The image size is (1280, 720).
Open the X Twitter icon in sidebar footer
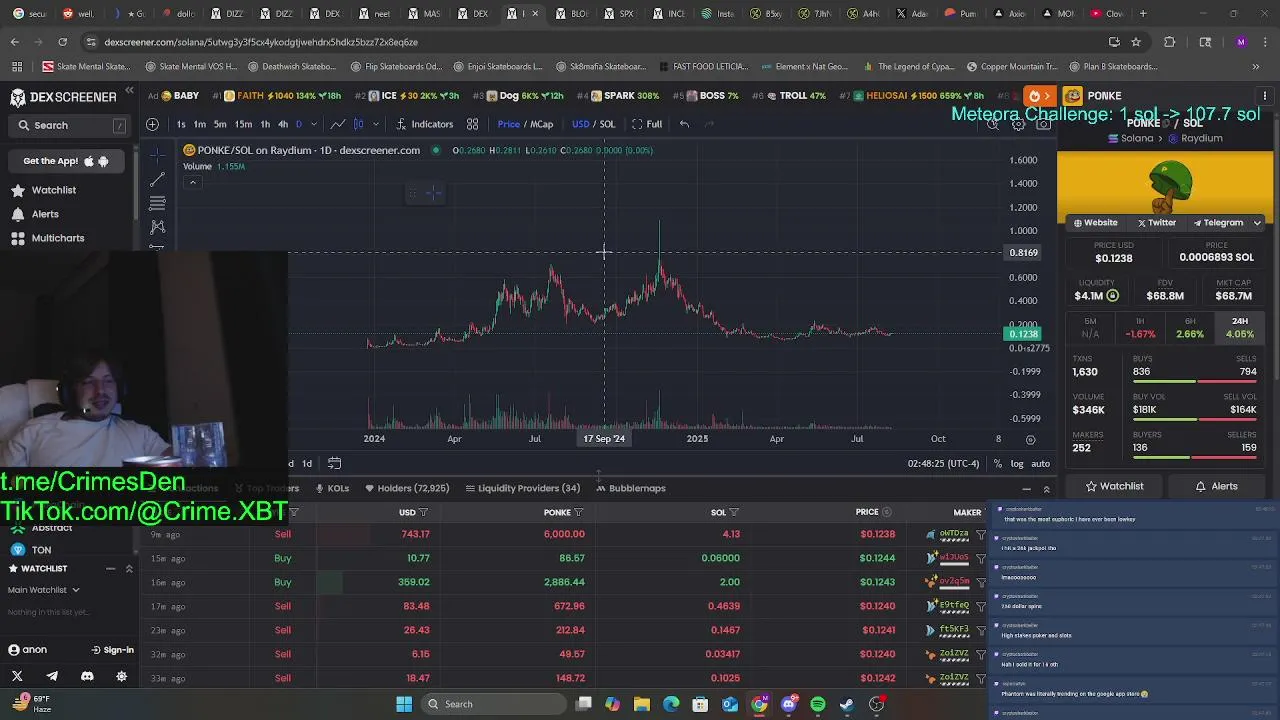(17, 677)
